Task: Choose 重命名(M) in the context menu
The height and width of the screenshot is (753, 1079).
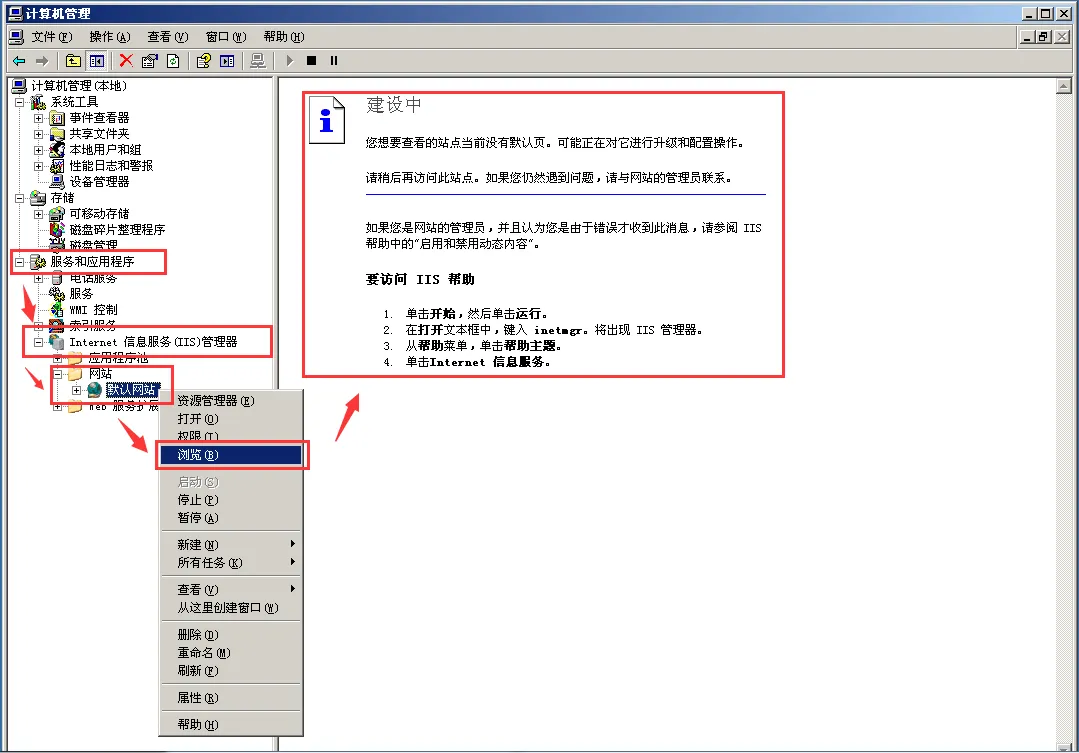Action: 231,653
